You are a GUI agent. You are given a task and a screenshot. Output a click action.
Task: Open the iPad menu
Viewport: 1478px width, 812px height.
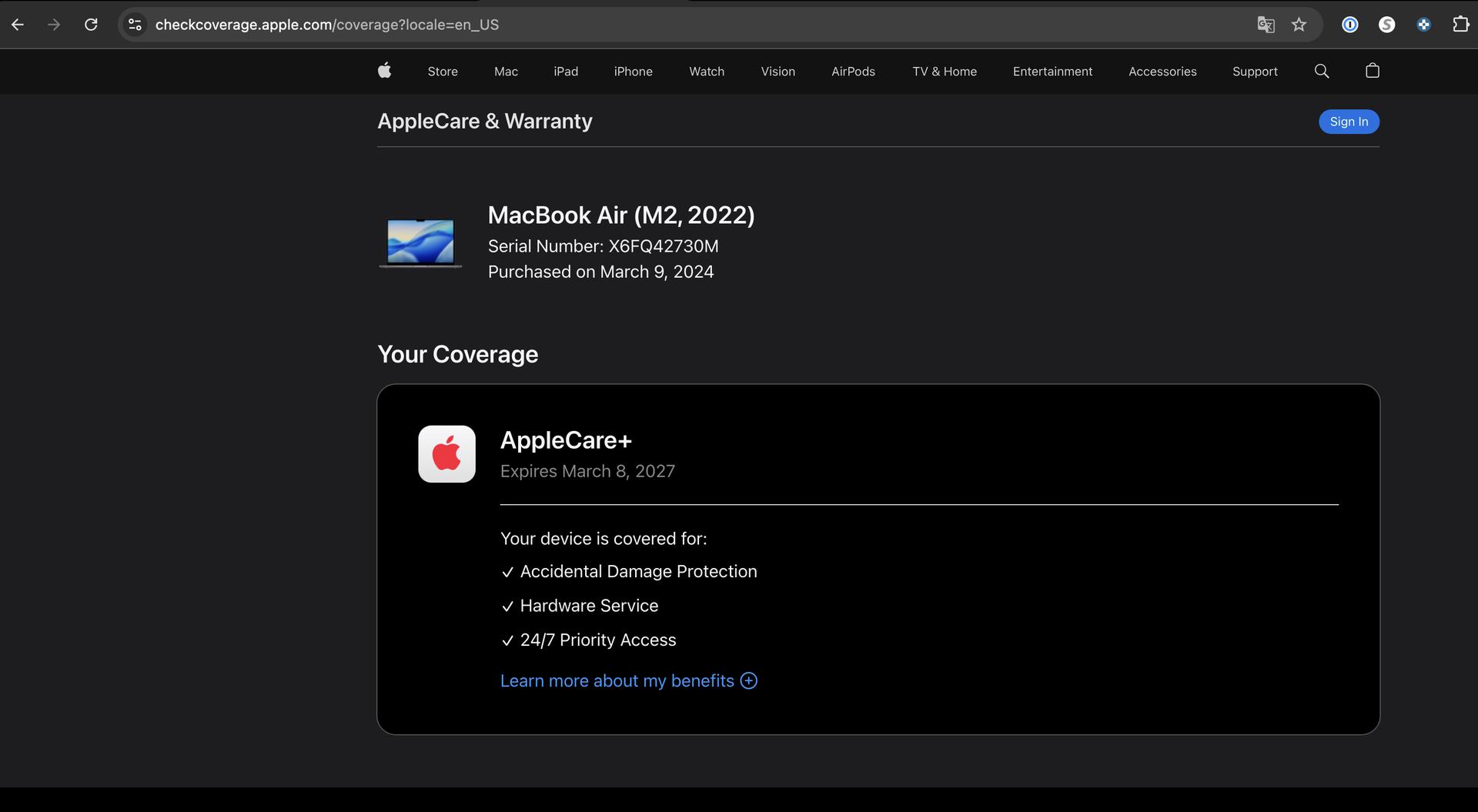pyautogui.click(x=566, y=72)
